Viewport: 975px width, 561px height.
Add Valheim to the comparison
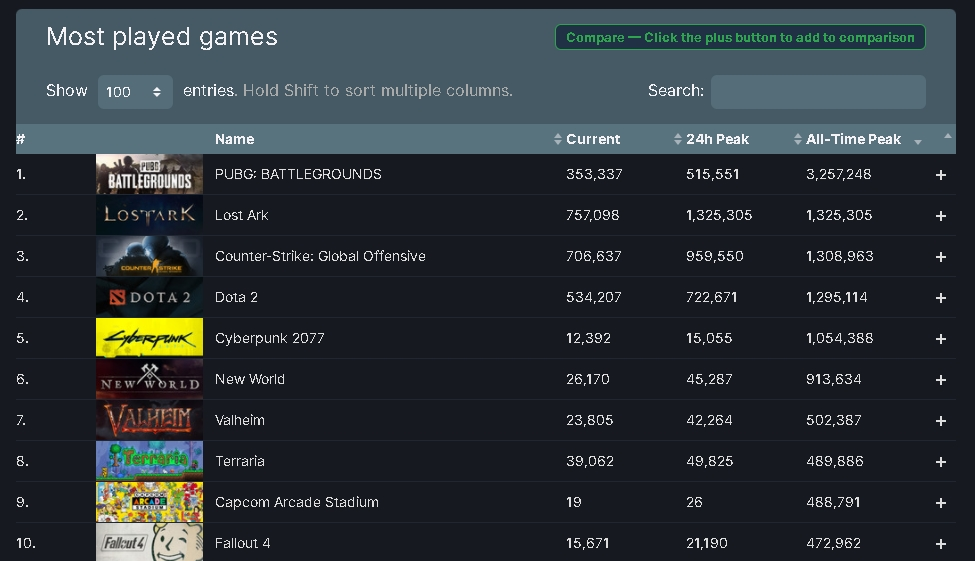pyautogui.click(x=940, y=421)
